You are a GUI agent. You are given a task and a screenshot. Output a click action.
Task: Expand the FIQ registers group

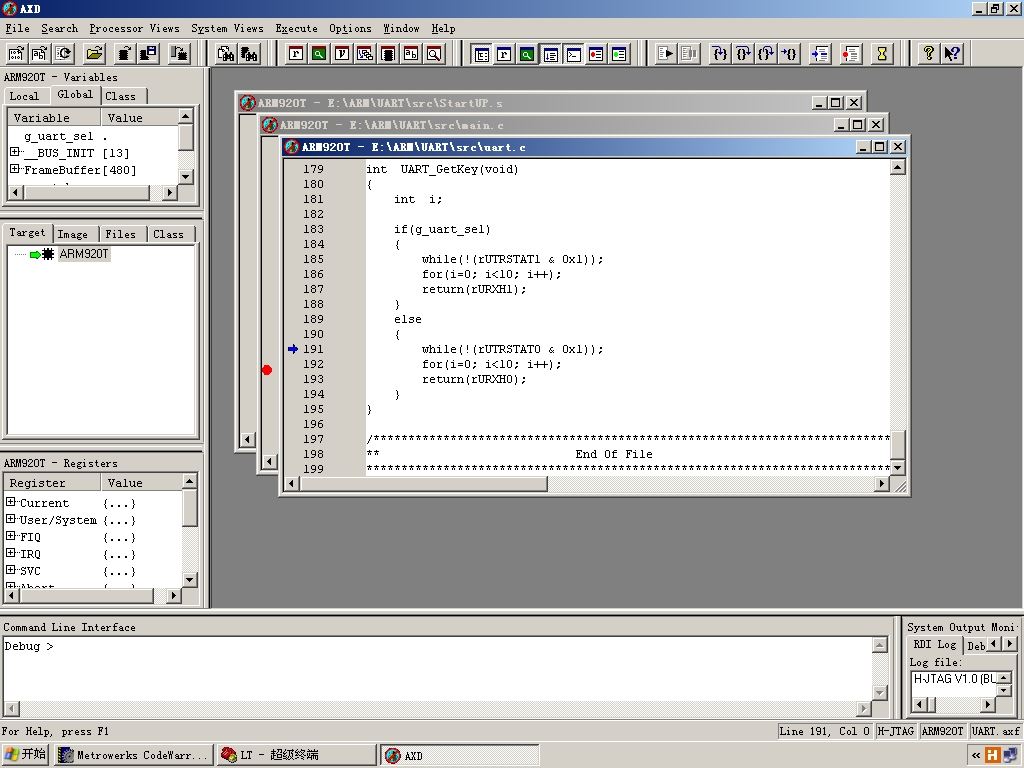click(10, 536)
